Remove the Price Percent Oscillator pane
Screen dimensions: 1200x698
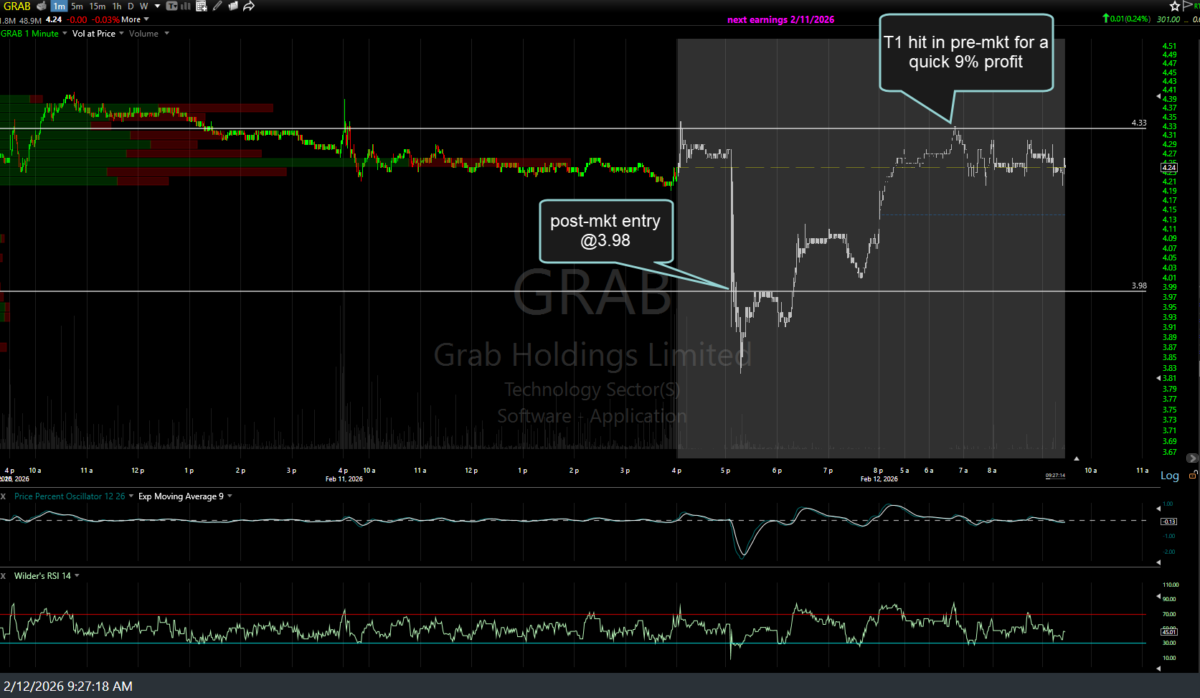pyautogui.click(x=4, y=496)
